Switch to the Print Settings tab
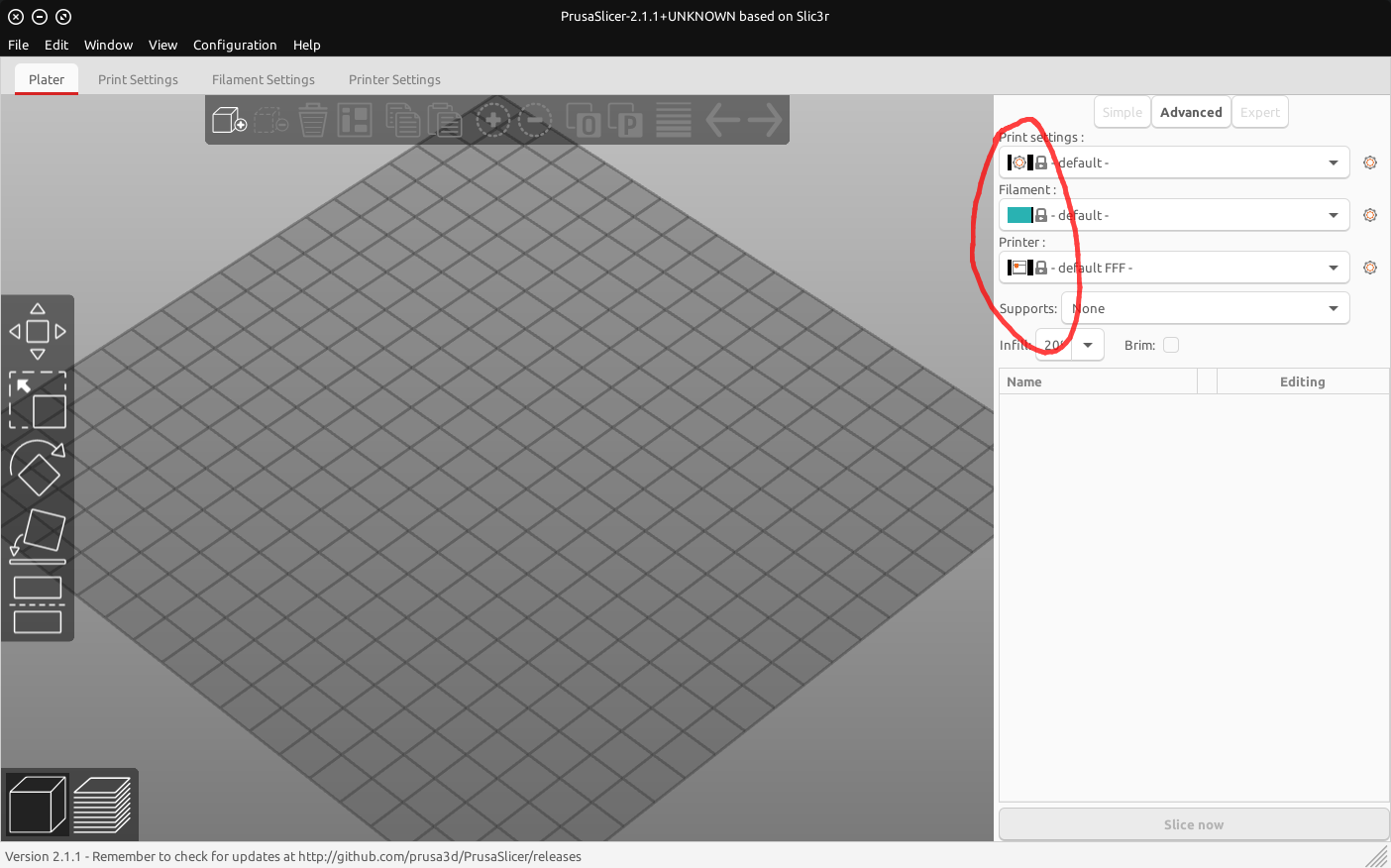1391x868 pixels. tap(138, 79)
